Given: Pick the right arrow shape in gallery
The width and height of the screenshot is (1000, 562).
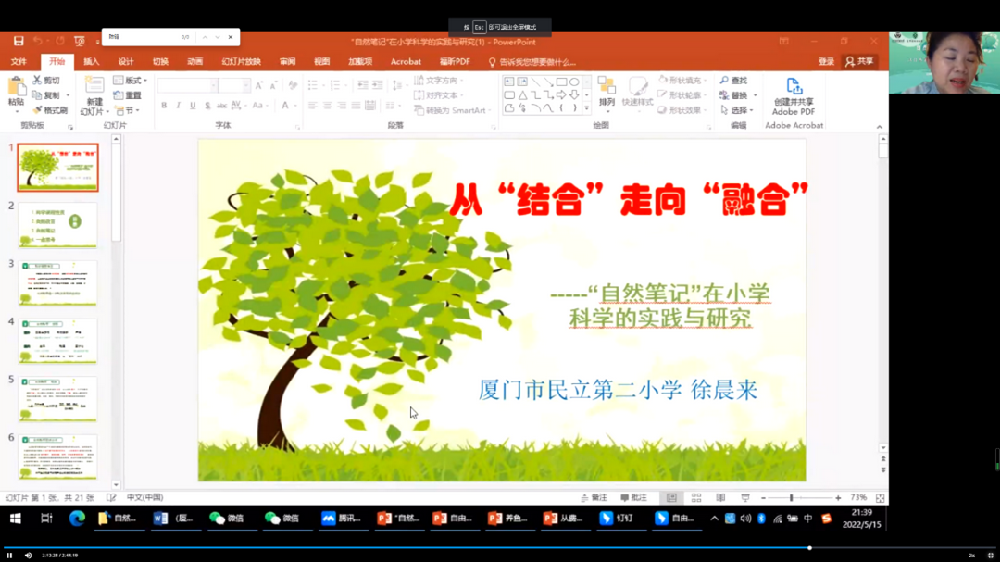Looking at the screenshot, I should point(561,94).
